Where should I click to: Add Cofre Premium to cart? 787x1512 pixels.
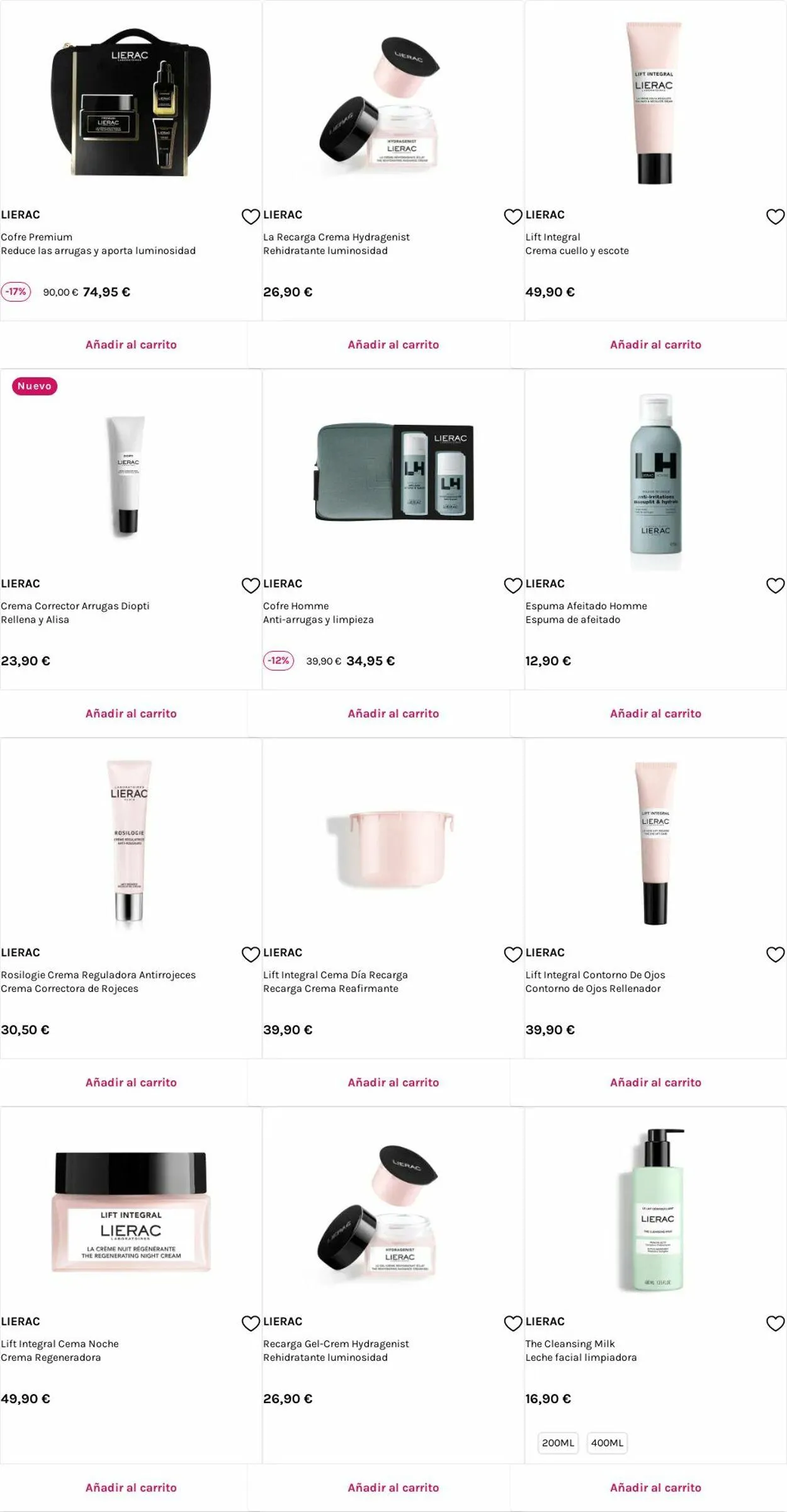tap(131, 344)
